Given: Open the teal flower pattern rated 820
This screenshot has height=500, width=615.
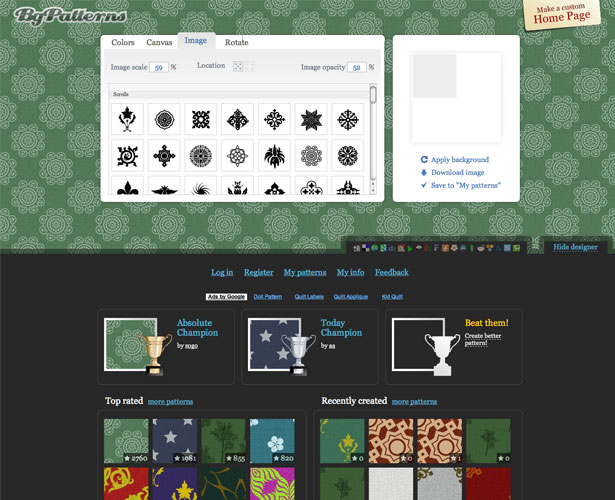Looking at the screenshot, I should 272,441.
